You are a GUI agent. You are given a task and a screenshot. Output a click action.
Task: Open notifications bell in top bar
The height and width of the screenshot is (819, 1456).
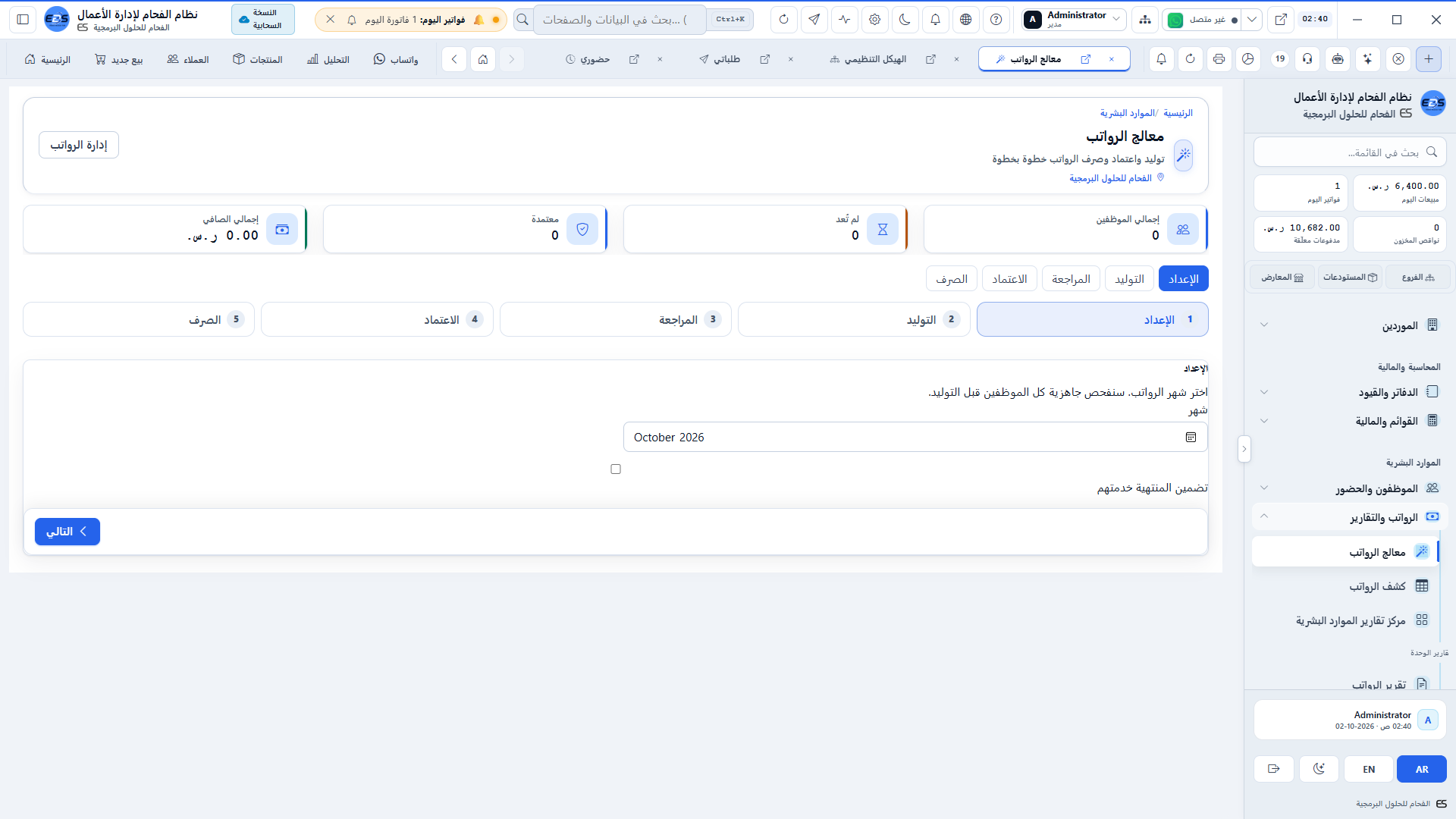click(935, 20)
